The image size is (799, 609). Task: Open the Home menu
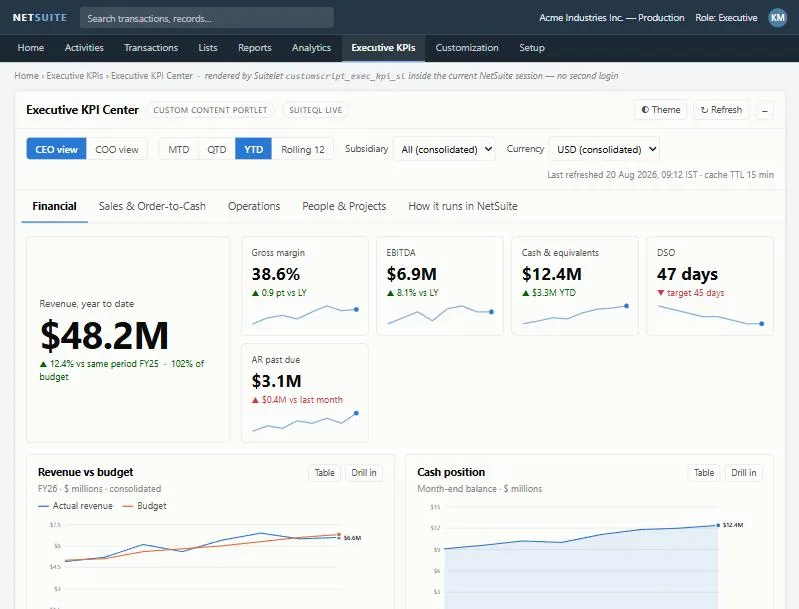click(31, 47)
